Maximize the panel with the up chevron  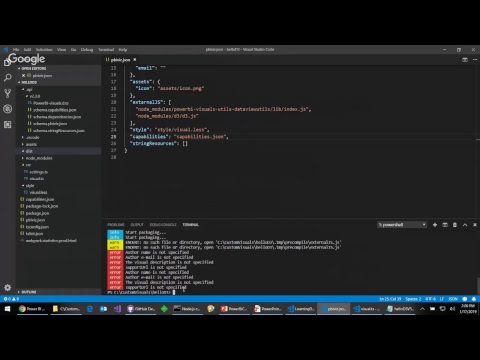465,225
